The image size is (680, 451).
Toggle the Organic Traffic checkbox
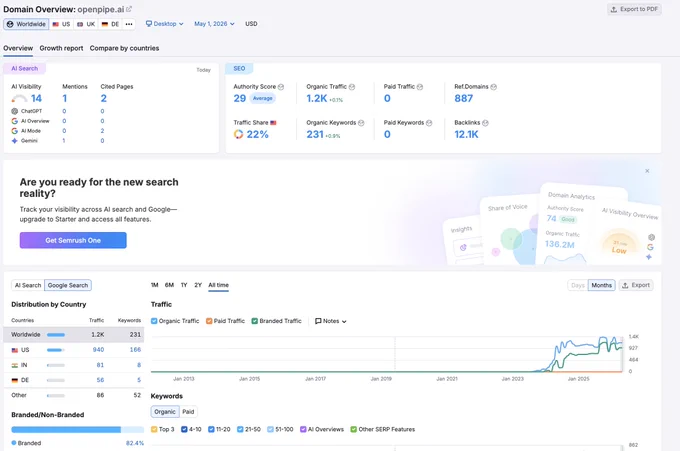pyautogui.click(x=154, y=321)
